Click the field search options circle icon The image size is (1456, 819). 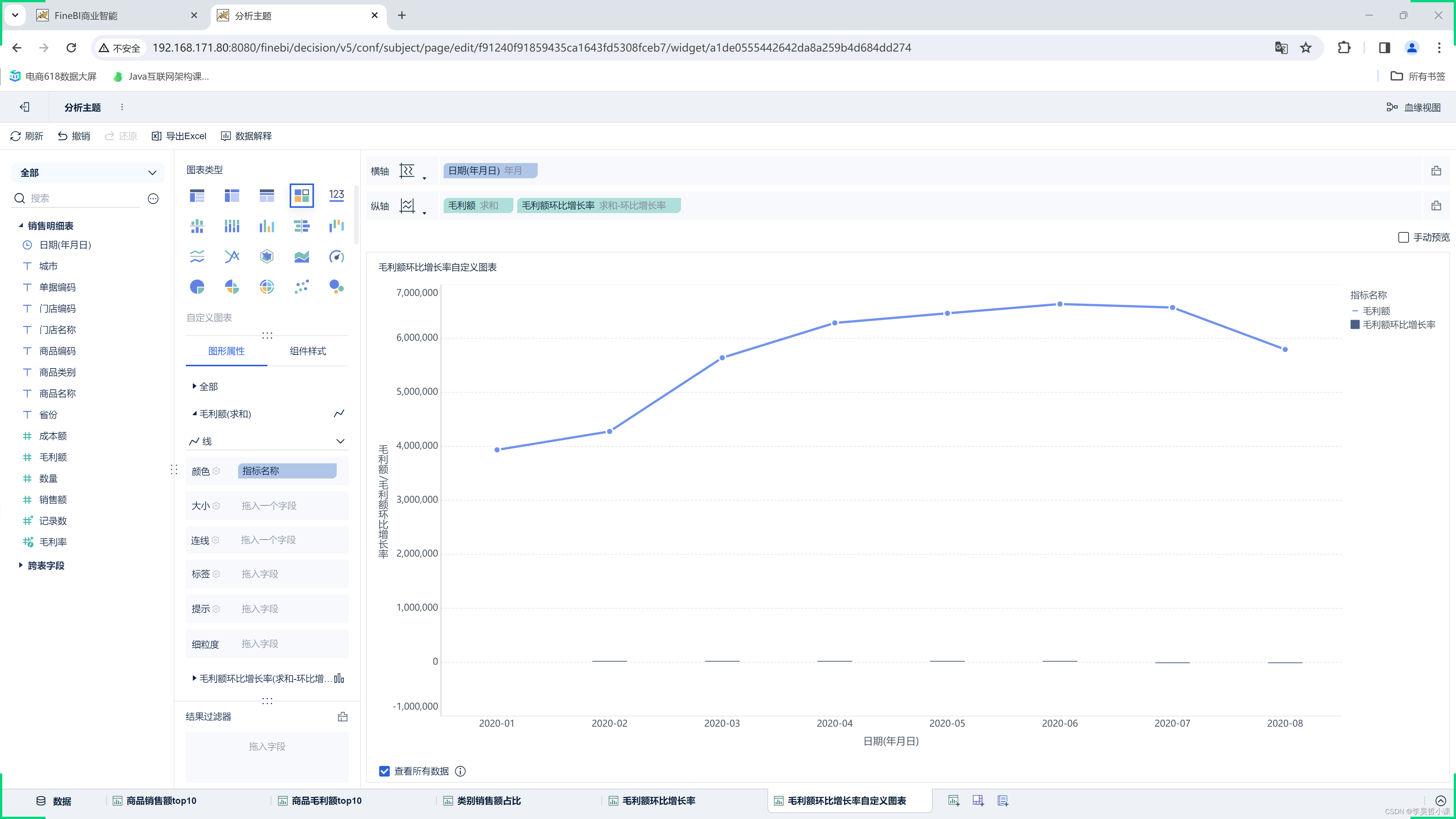153,198
